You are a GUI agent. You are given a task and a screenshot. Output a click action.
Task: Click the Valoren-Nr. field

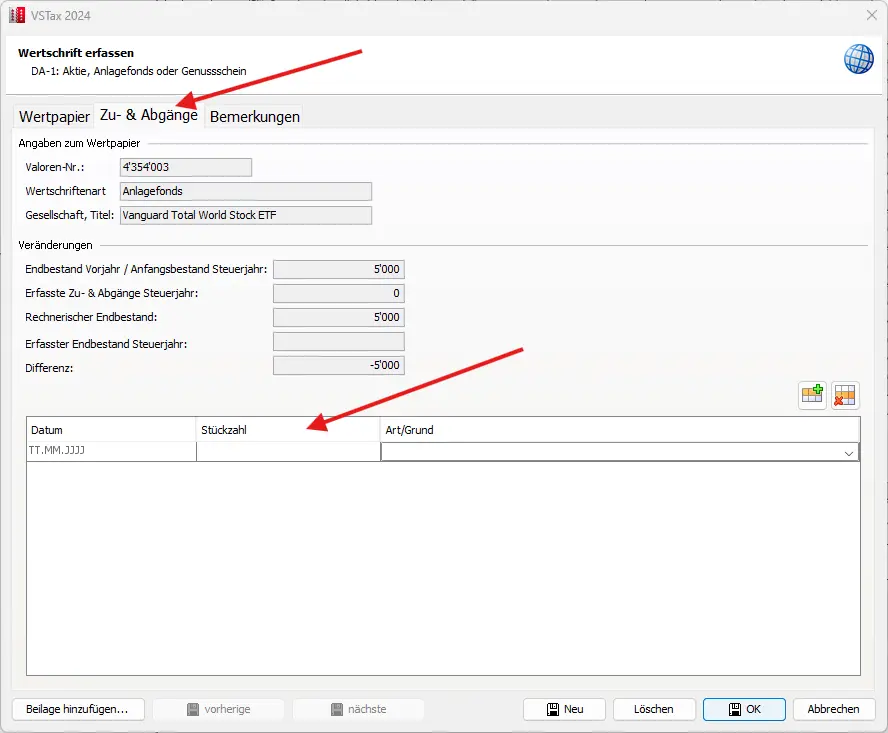[x=185, y=167]
